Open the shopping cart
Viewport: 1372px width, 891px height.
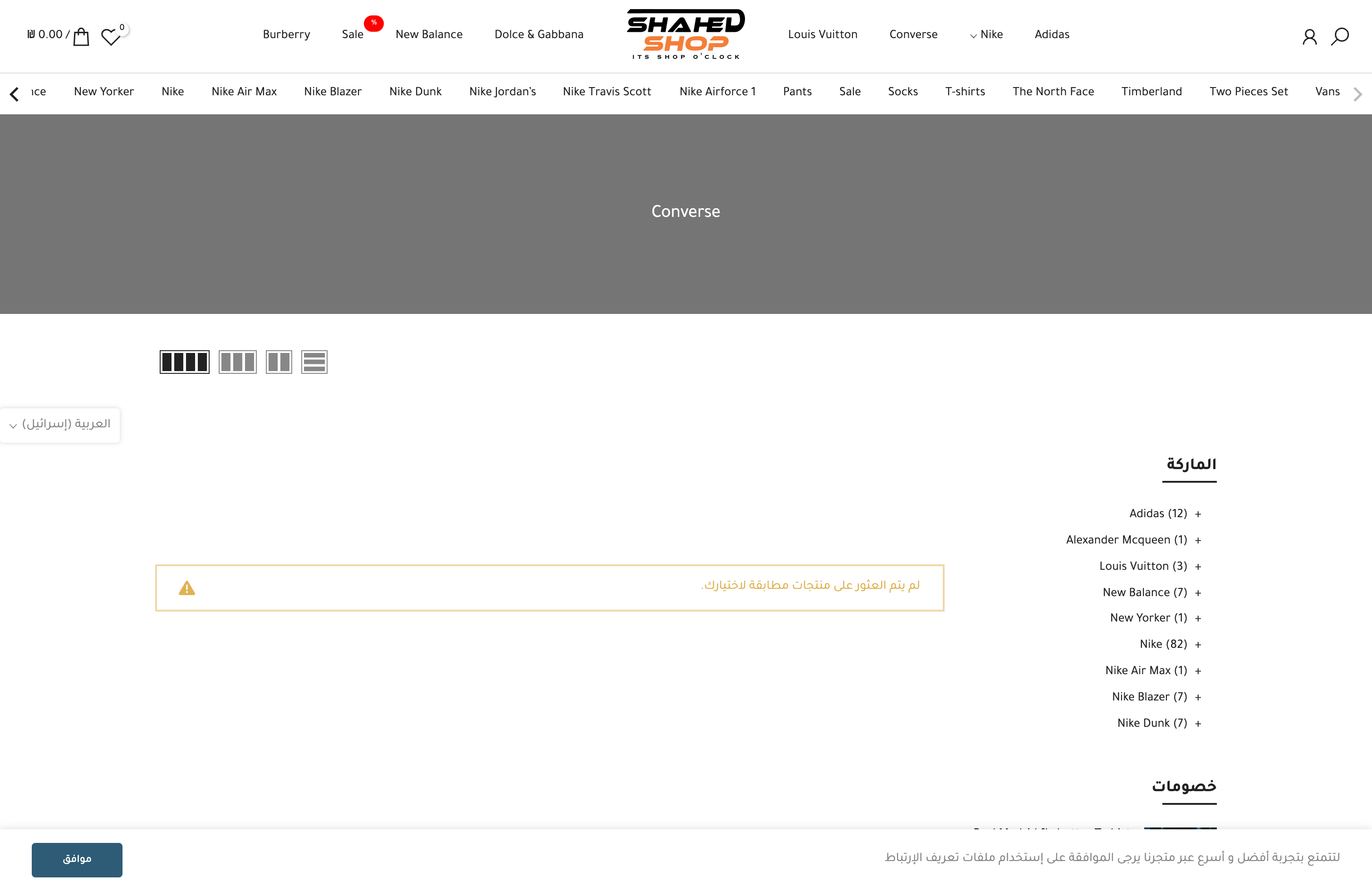[81, 36]
